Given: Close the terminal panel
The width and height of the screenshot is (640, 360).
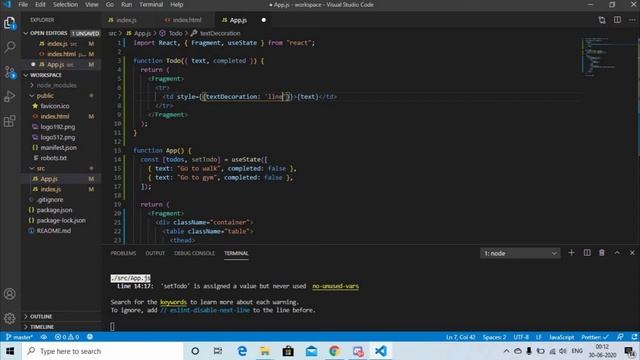Looking at the screenshot, I should click(632, 253).
